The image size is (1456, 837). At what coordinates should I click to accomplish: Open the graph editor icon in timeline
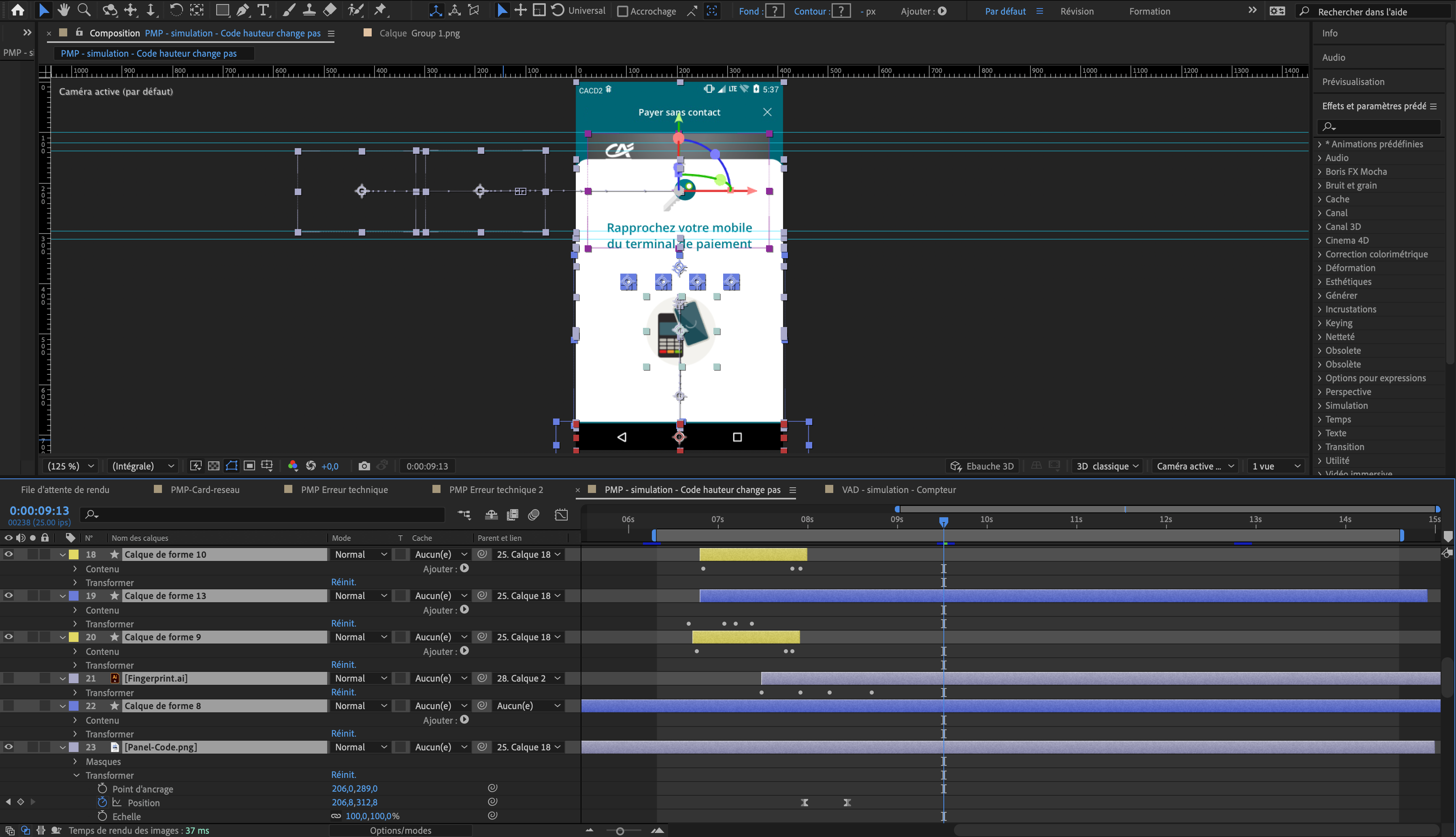click(561, 514)
